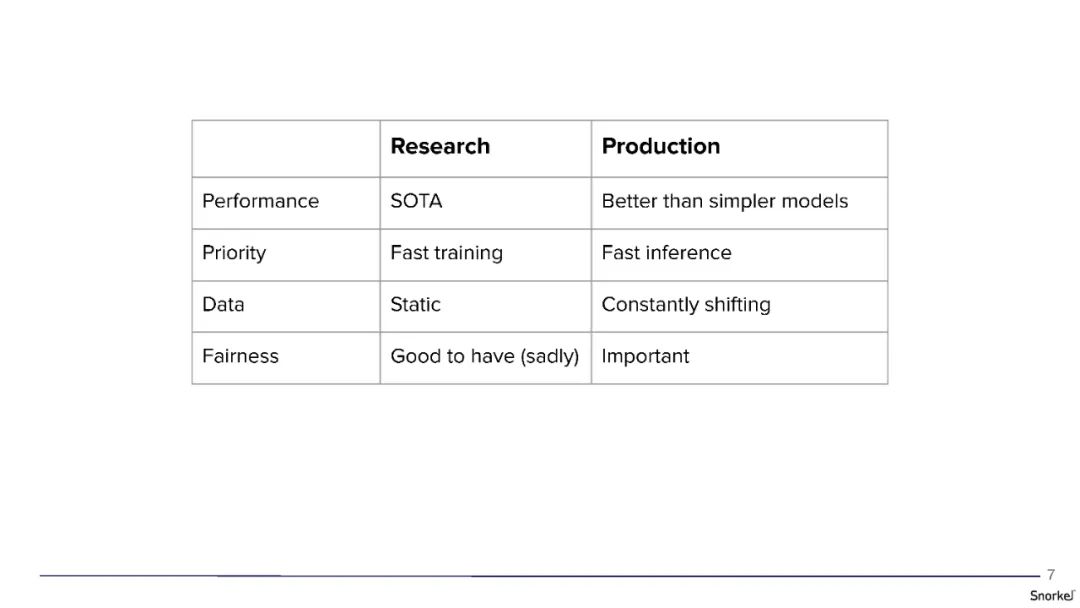Select the SOTA table cell
1080x608 pixels.
click(416, 201)
